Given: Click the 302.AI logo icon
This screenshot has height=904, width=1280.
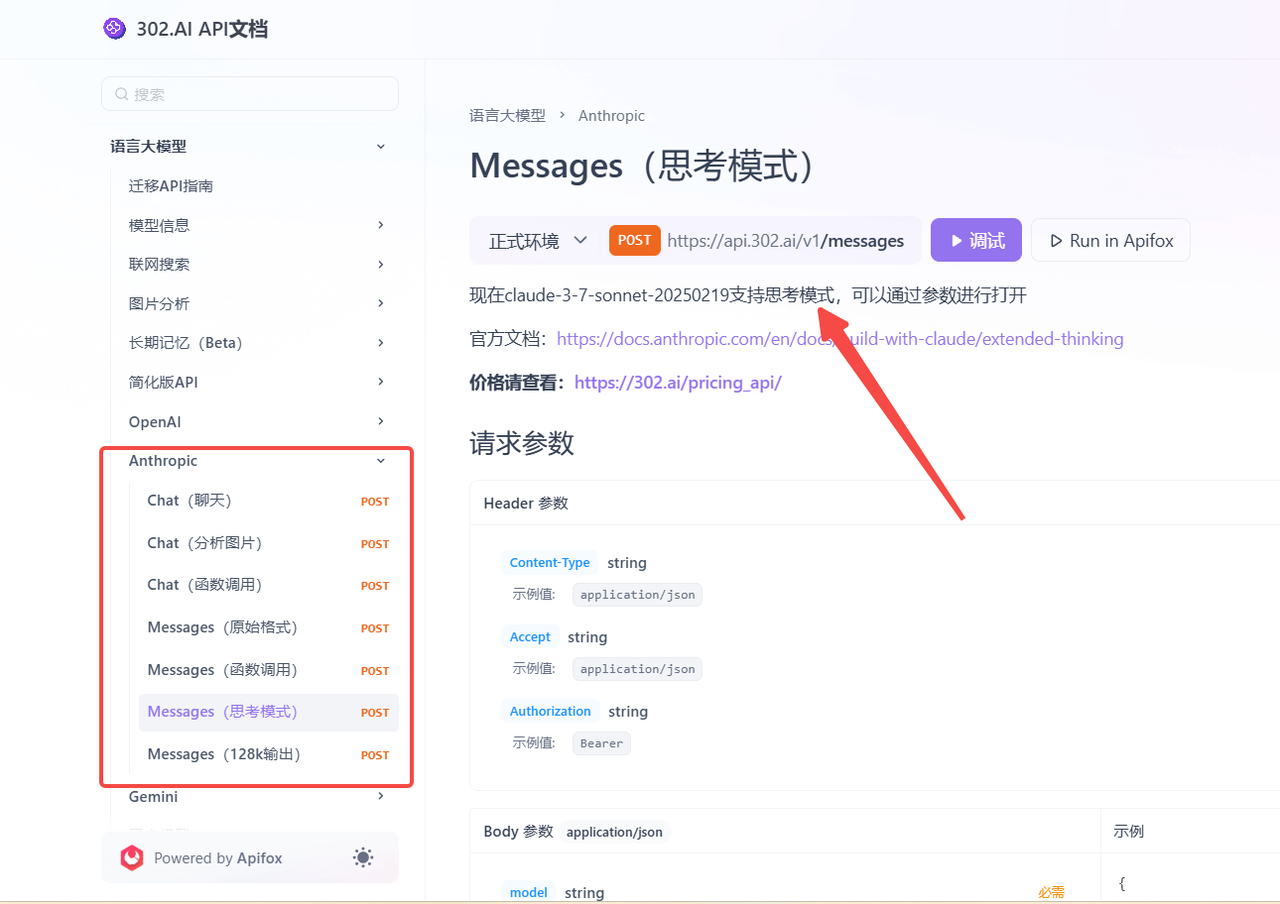Looking at the screenshot, I should 115,28.
